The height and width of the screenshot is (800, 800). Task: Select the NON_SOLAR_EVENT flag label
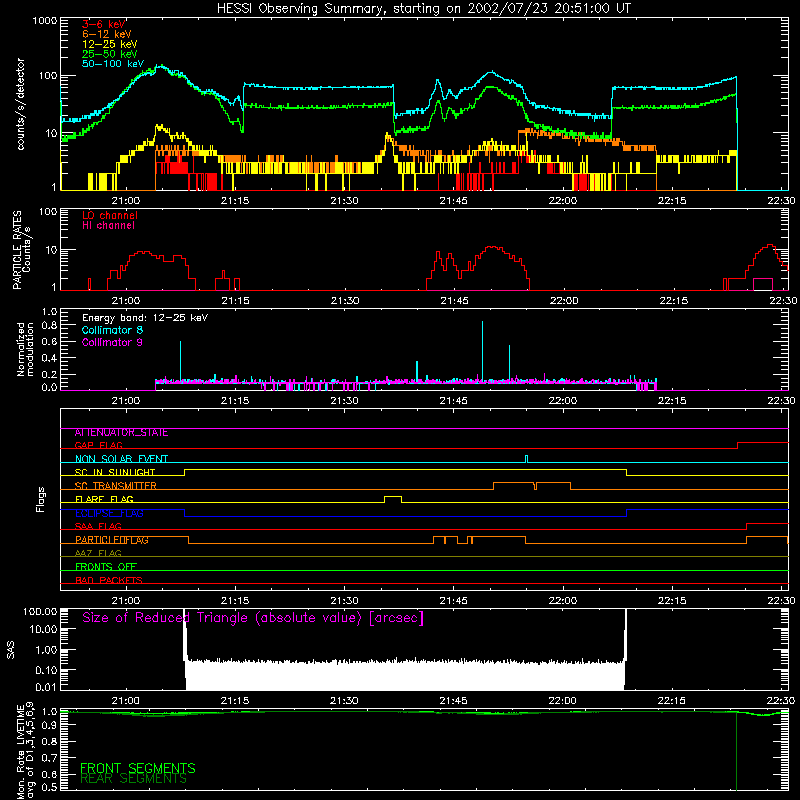(x=121, y=459)
